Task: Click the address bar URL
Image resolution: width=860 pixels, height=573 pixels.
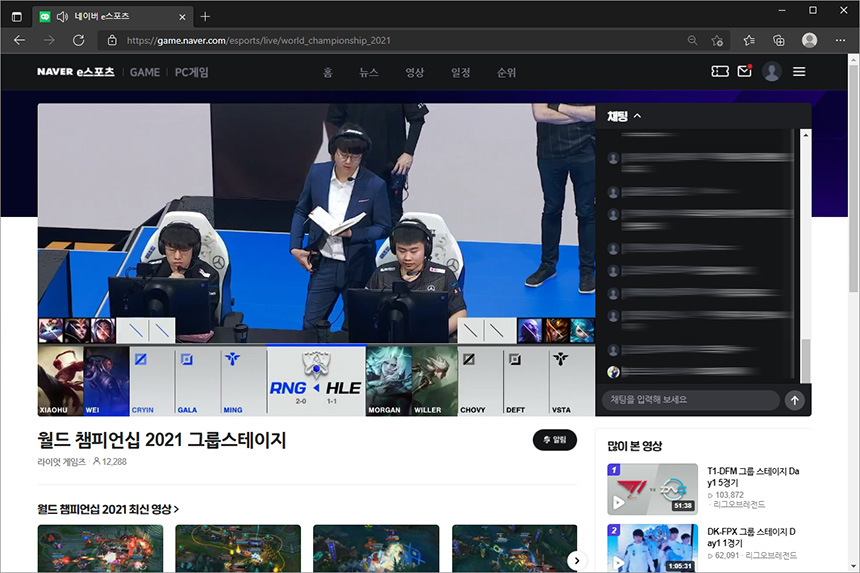Action: [x=258, y=41]
